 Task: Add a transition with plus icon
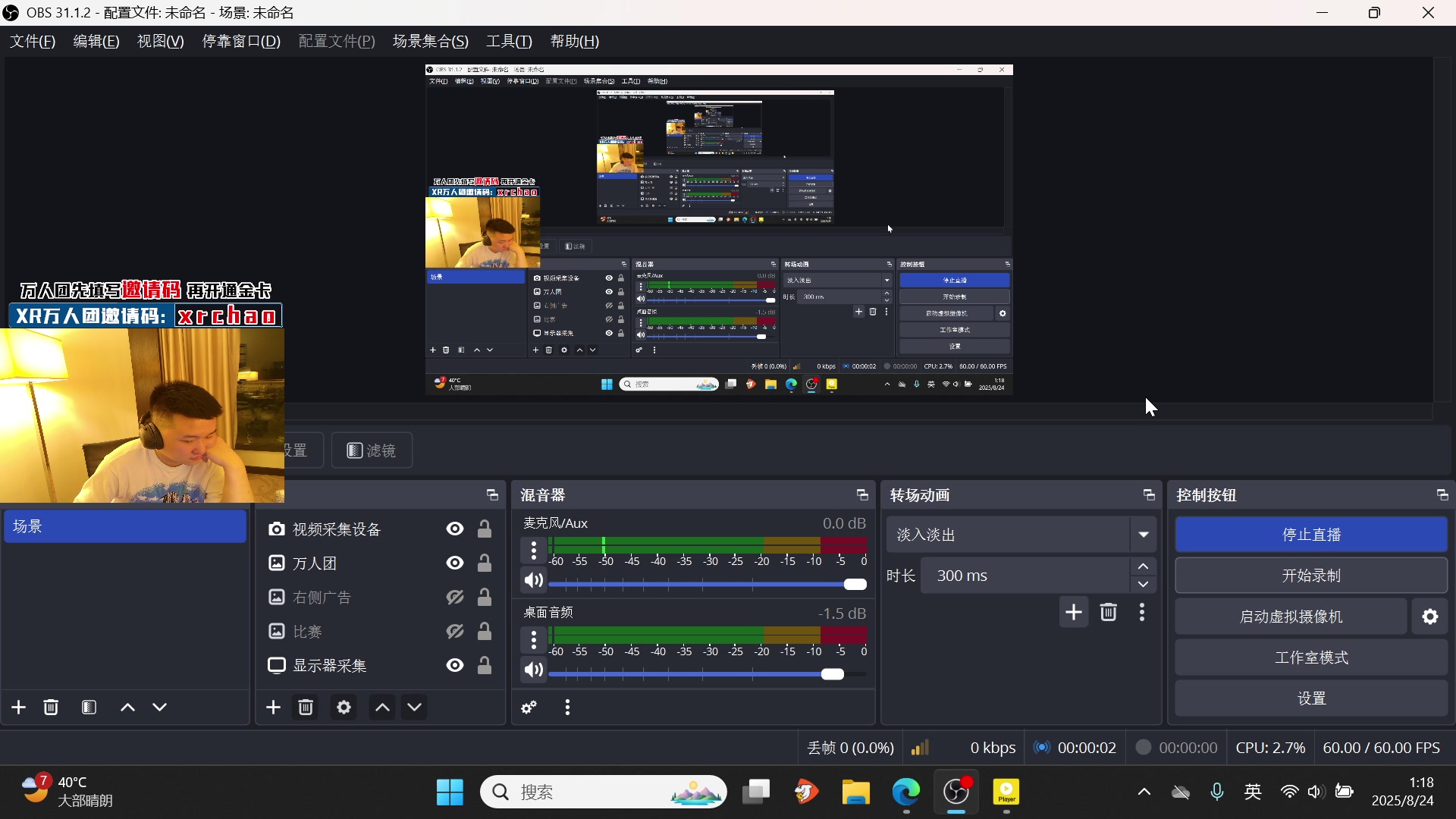pos(1074,613)
